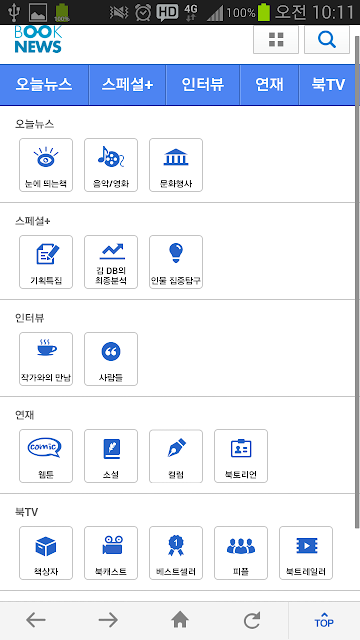The width and height of the screenshot is (360, 640).
Task: Open the grid menu button
Action: point(276,40)
